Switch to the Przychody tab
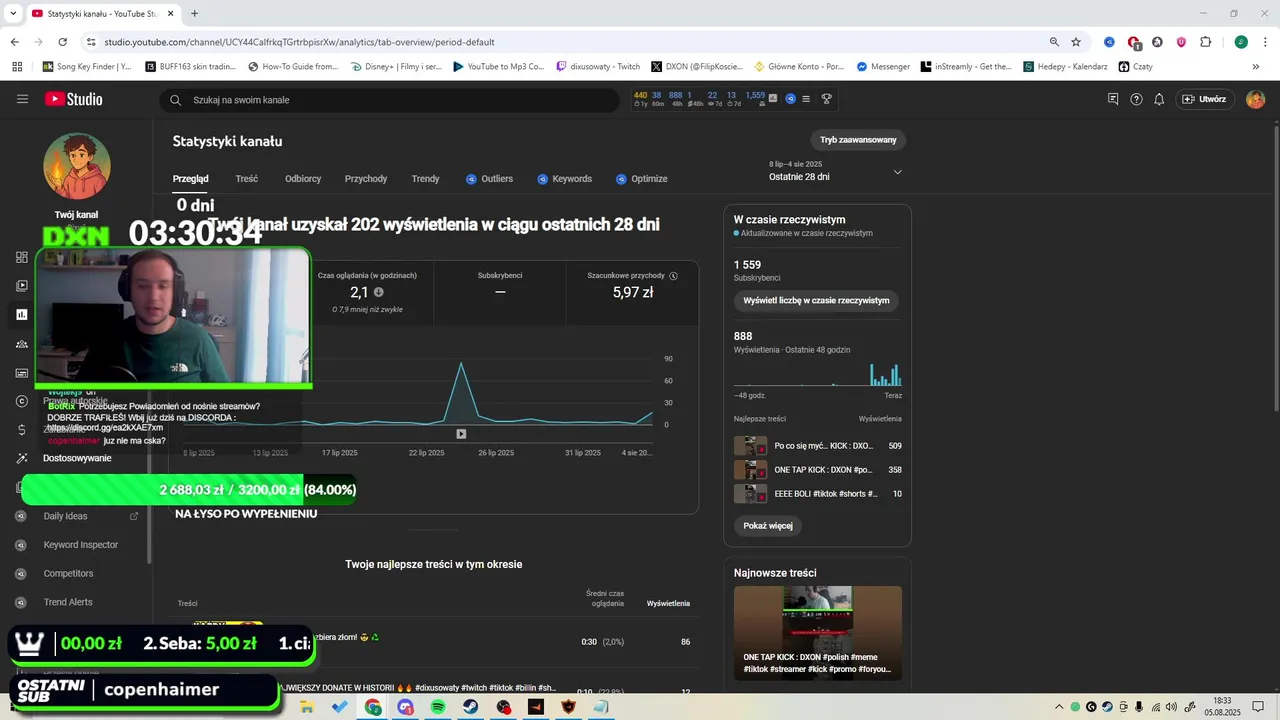The height and width of the screenshot is (720, 1280). coord(366,179)
